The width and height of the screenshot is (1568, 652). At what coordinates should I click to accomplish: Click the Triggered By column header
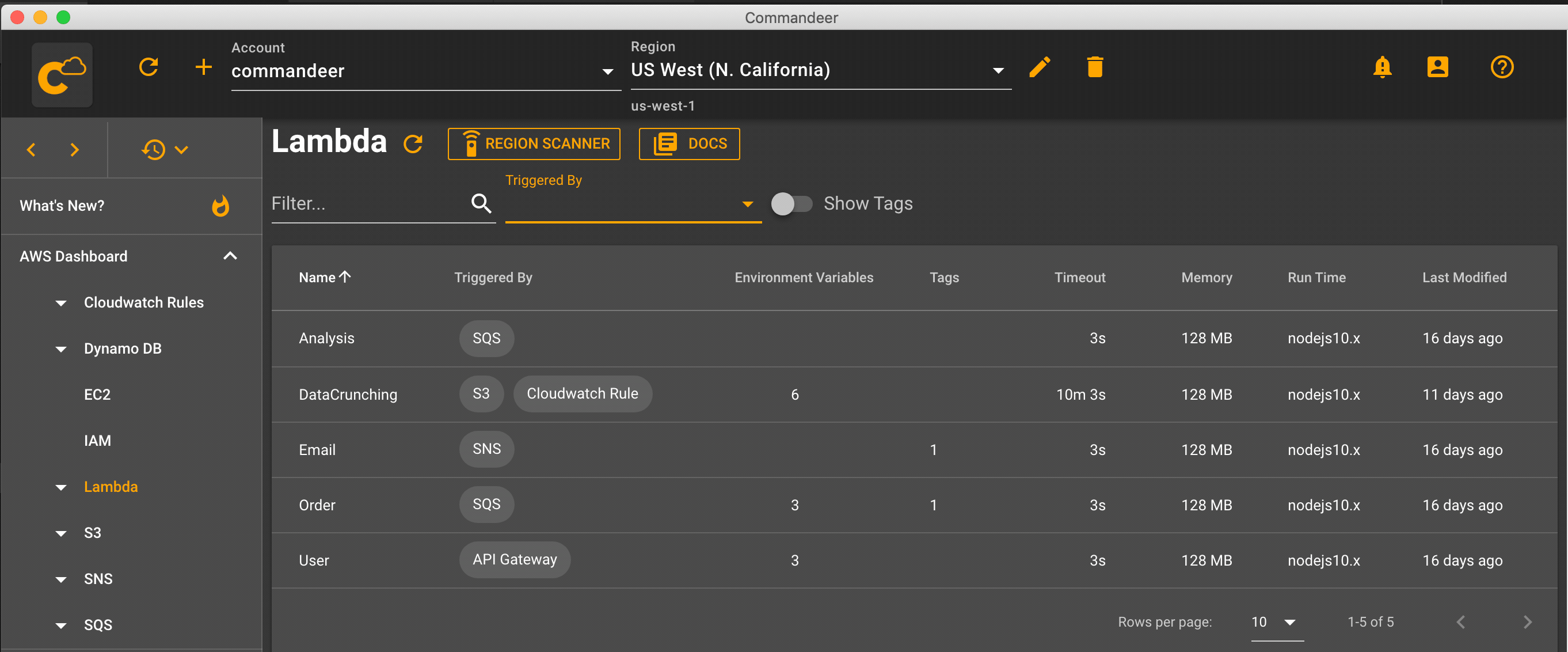pyautogui.click(x=493, y=277)
